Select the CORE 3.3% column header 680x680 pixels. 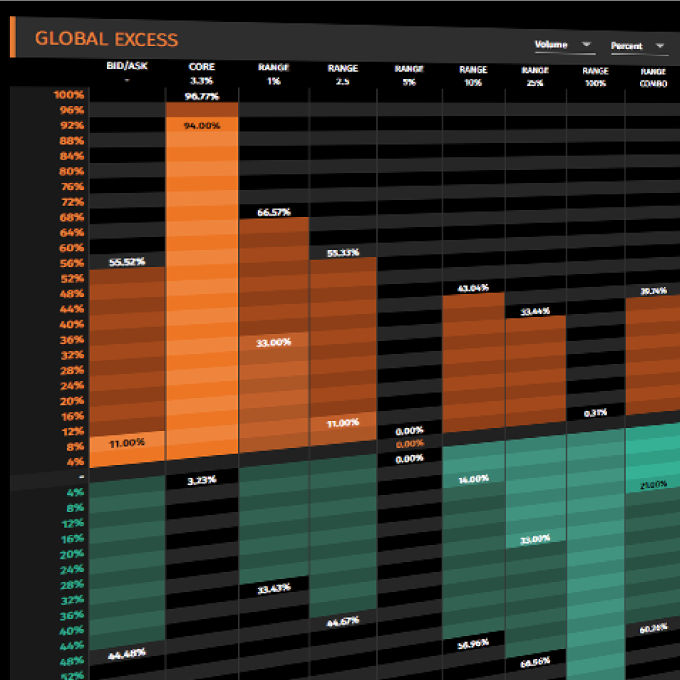pyautogui.click(x=202, y=73)
